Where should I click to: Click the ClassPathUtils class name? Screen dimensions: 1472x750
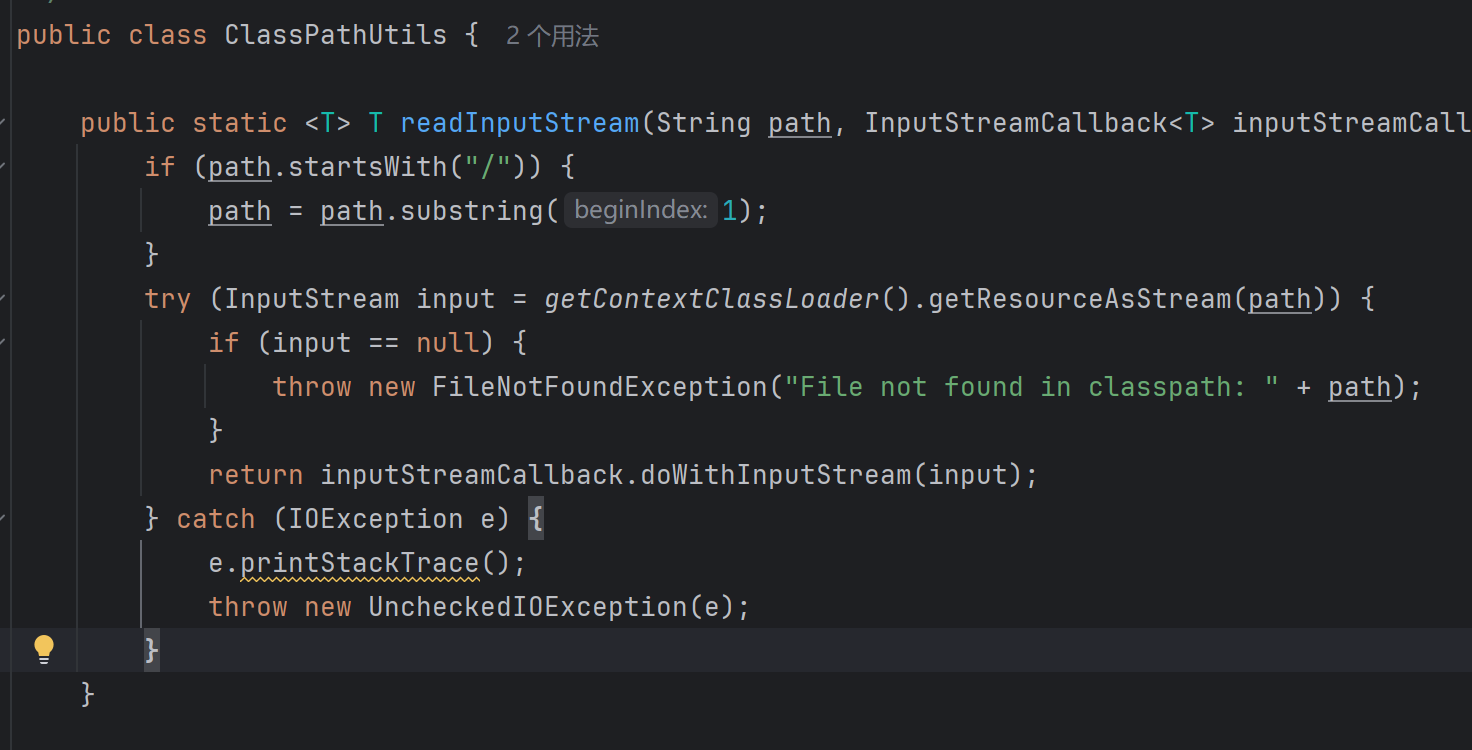point(335,35)
